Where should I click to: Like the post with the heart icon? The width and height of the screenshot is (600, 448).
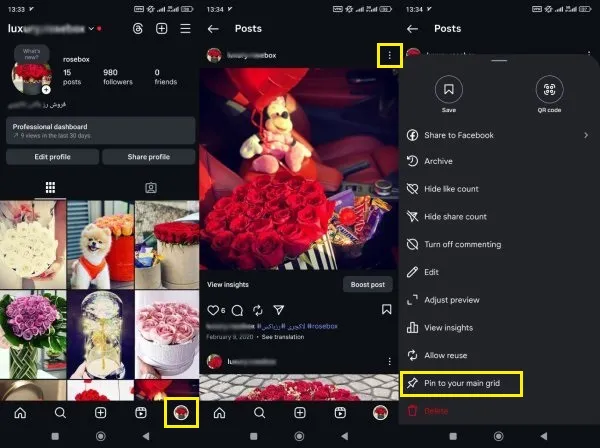(x=213, y=310)
